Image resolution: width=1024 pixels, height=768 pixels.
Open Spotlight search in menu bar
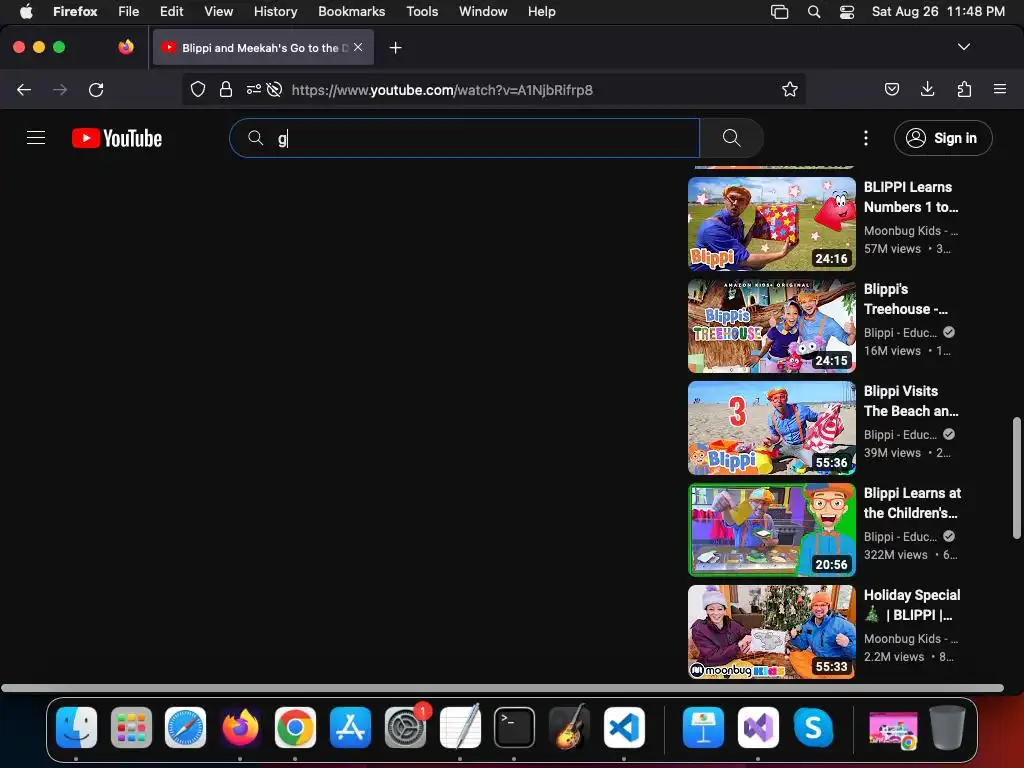[x=814, y=11]
